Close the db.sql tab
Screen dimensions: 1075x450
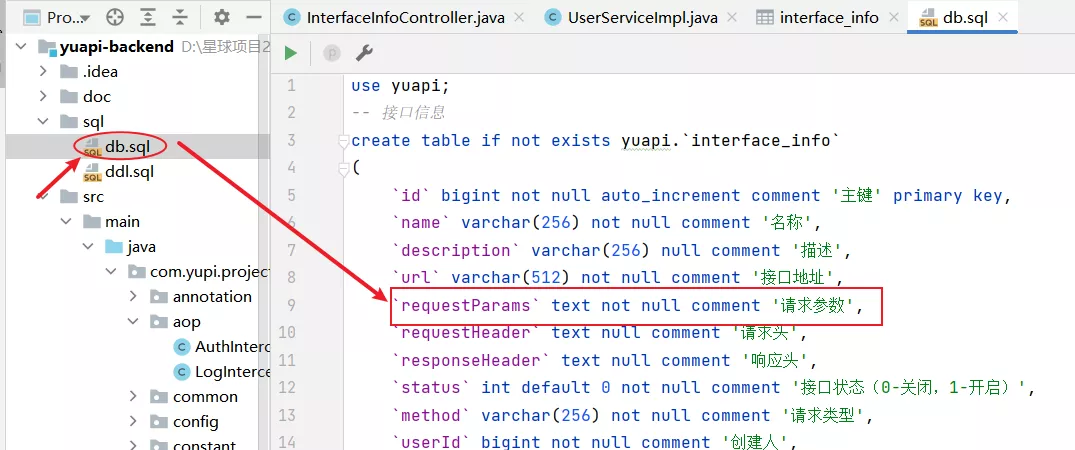pyautogui.click(x=1004, y=18)
